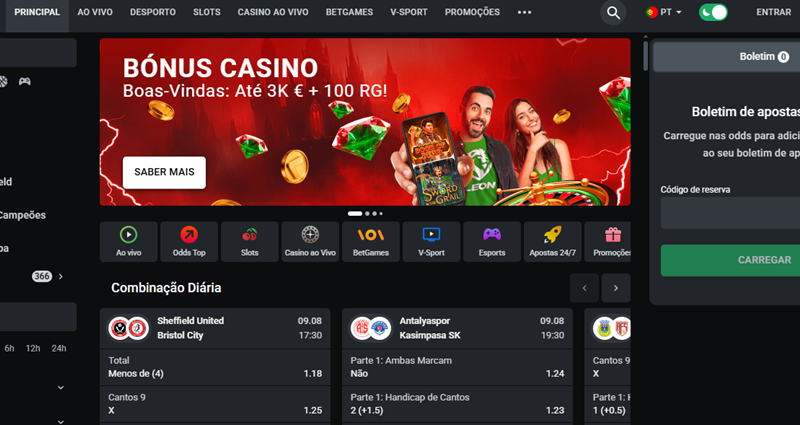
Task: Open the Slots cherries shortcut
Action: tap(249, 242)
